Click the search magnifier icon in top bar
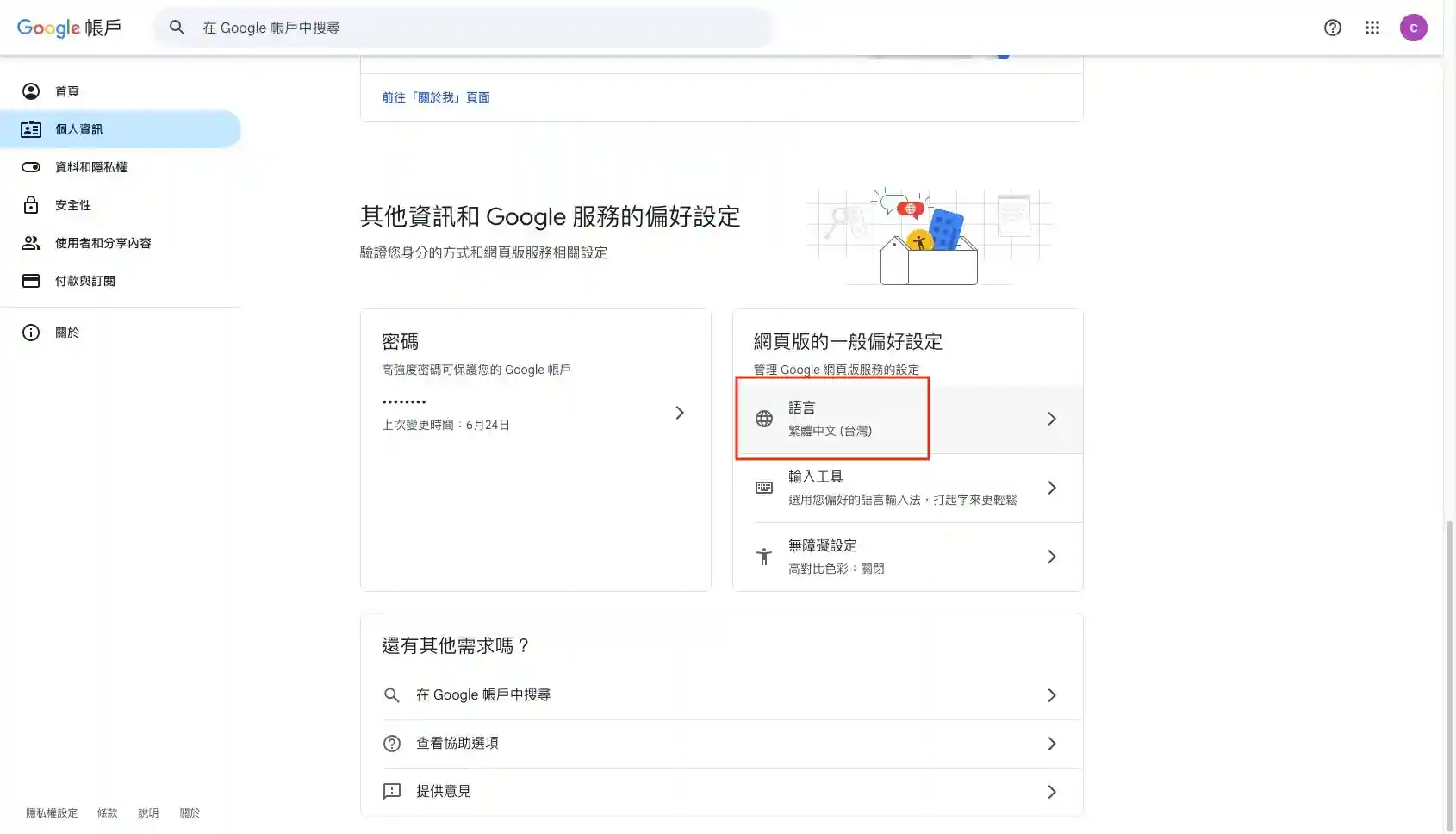This screenshot has height=834, width=1456. pos(177,28)
